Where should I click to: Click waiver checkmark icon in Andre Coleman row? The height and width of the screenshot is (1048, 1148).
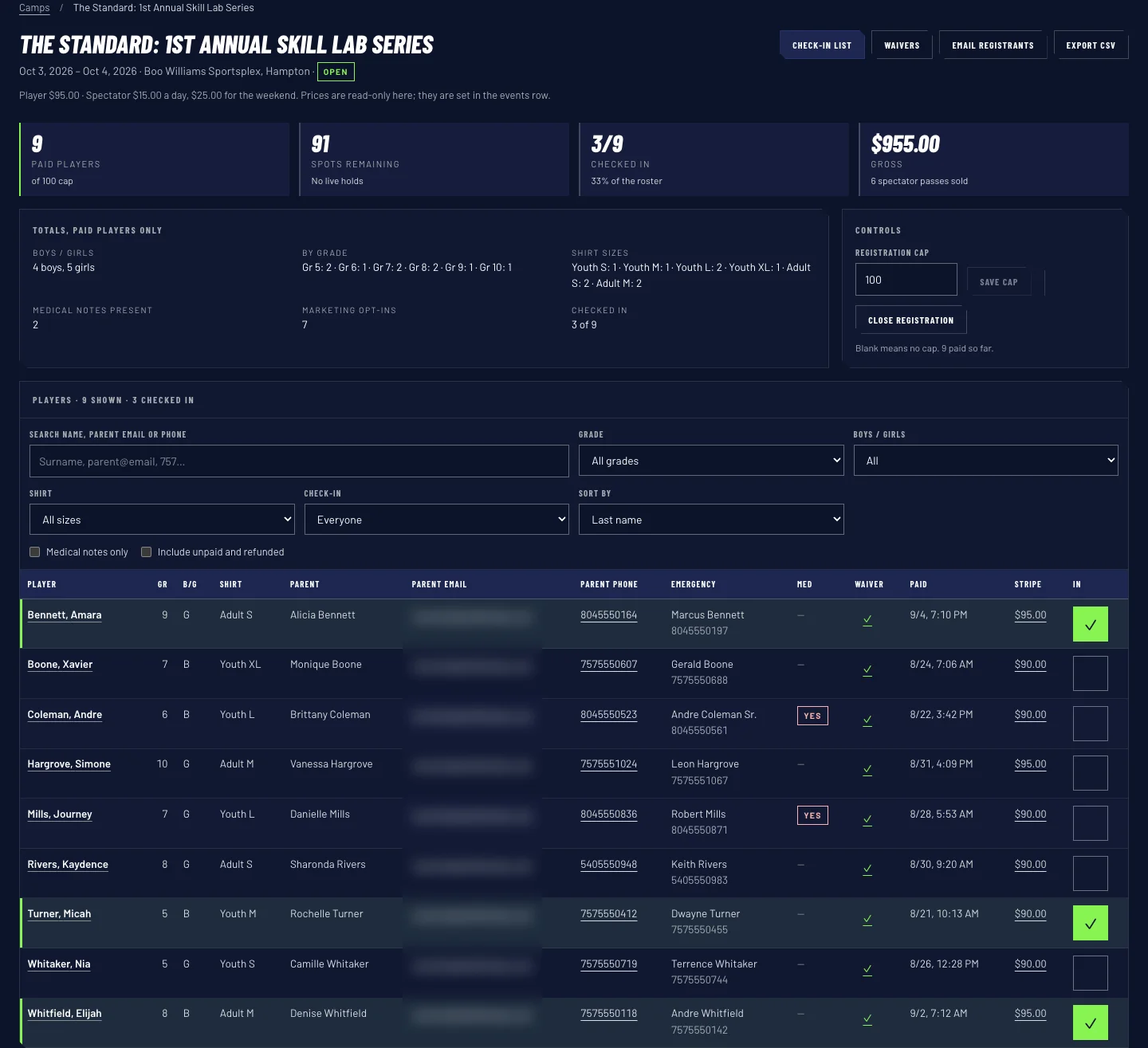point(867,720)
